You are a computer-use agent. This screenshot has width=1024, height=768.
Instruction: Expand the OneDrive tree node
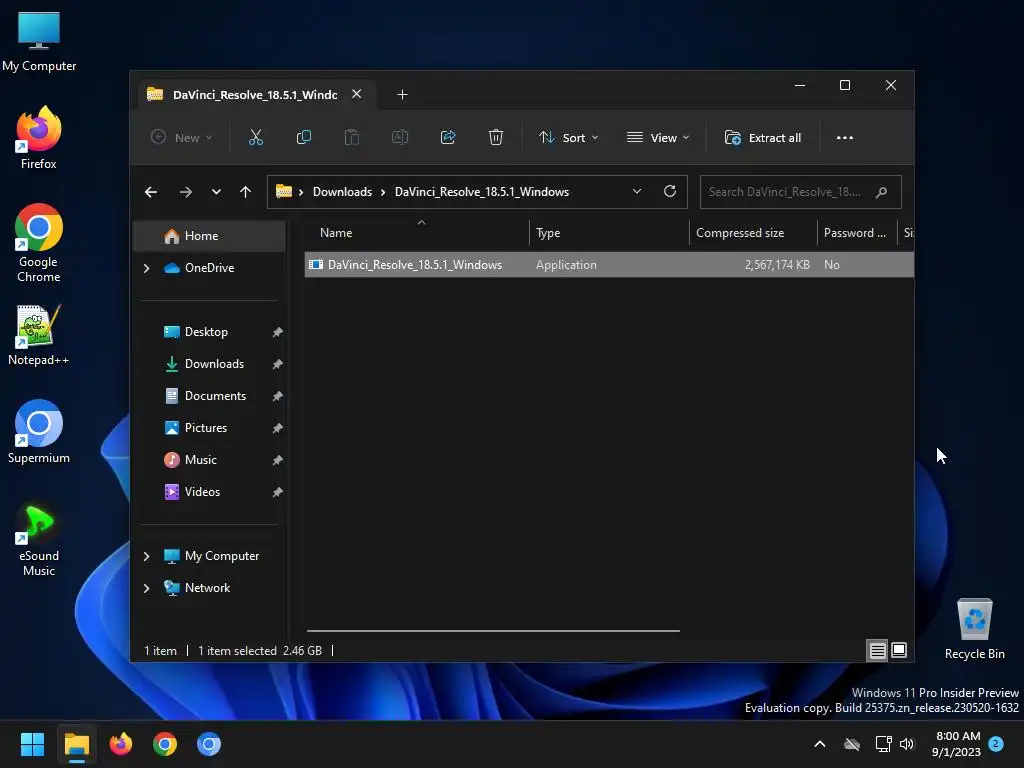pos(146,268)
